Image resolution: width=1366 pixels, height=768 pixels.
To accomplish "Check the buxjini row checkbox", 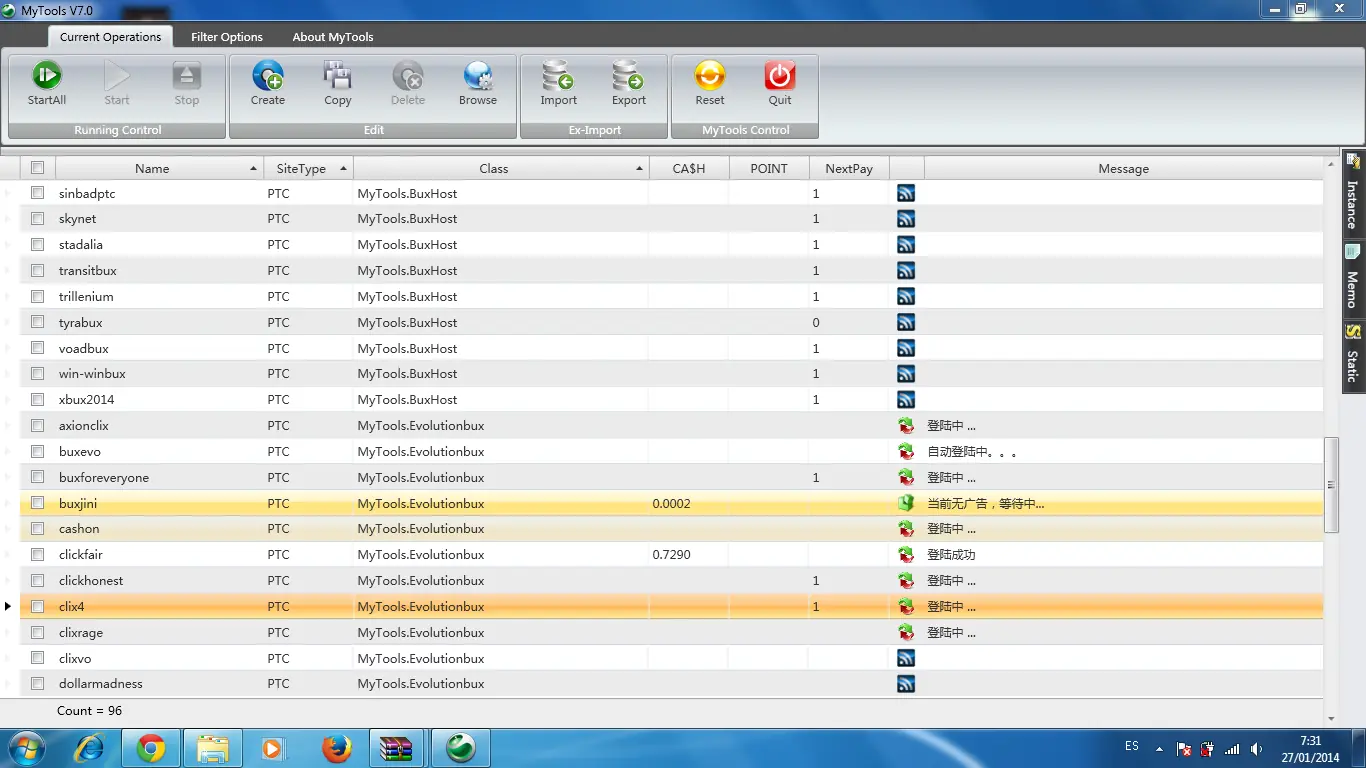I will [x=37, y=503].
